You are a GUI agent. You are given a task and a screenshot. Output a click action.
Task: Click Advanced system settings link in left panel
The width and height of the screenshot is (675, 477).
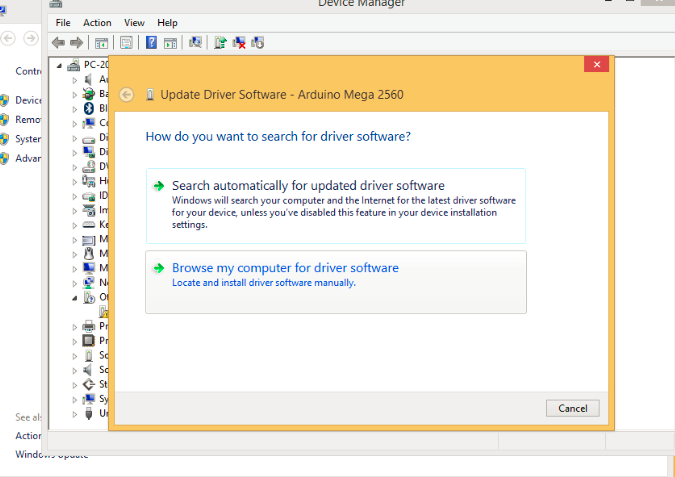coord(28,158)
